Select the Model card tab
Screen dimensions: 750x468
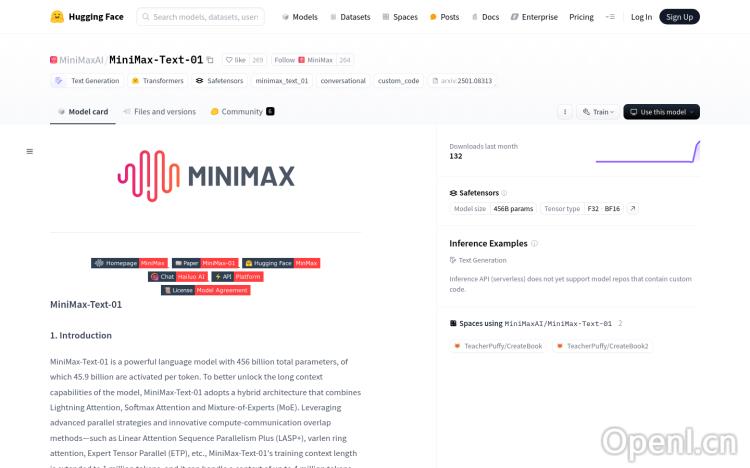pyautogui.click(x=83, y=112)
